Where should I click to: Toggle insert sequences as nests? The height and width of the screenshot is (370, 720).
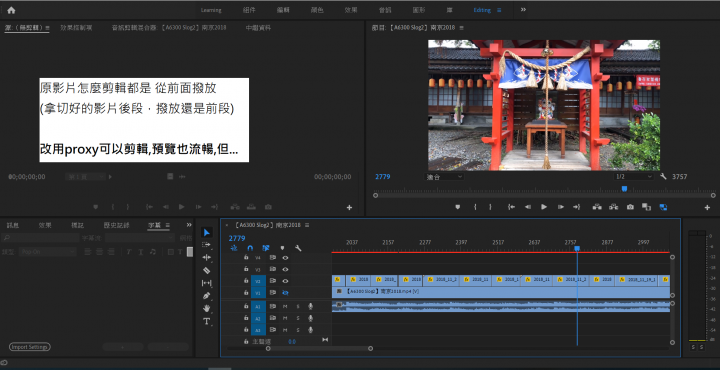pyautogui.click(x=234, y=248)
